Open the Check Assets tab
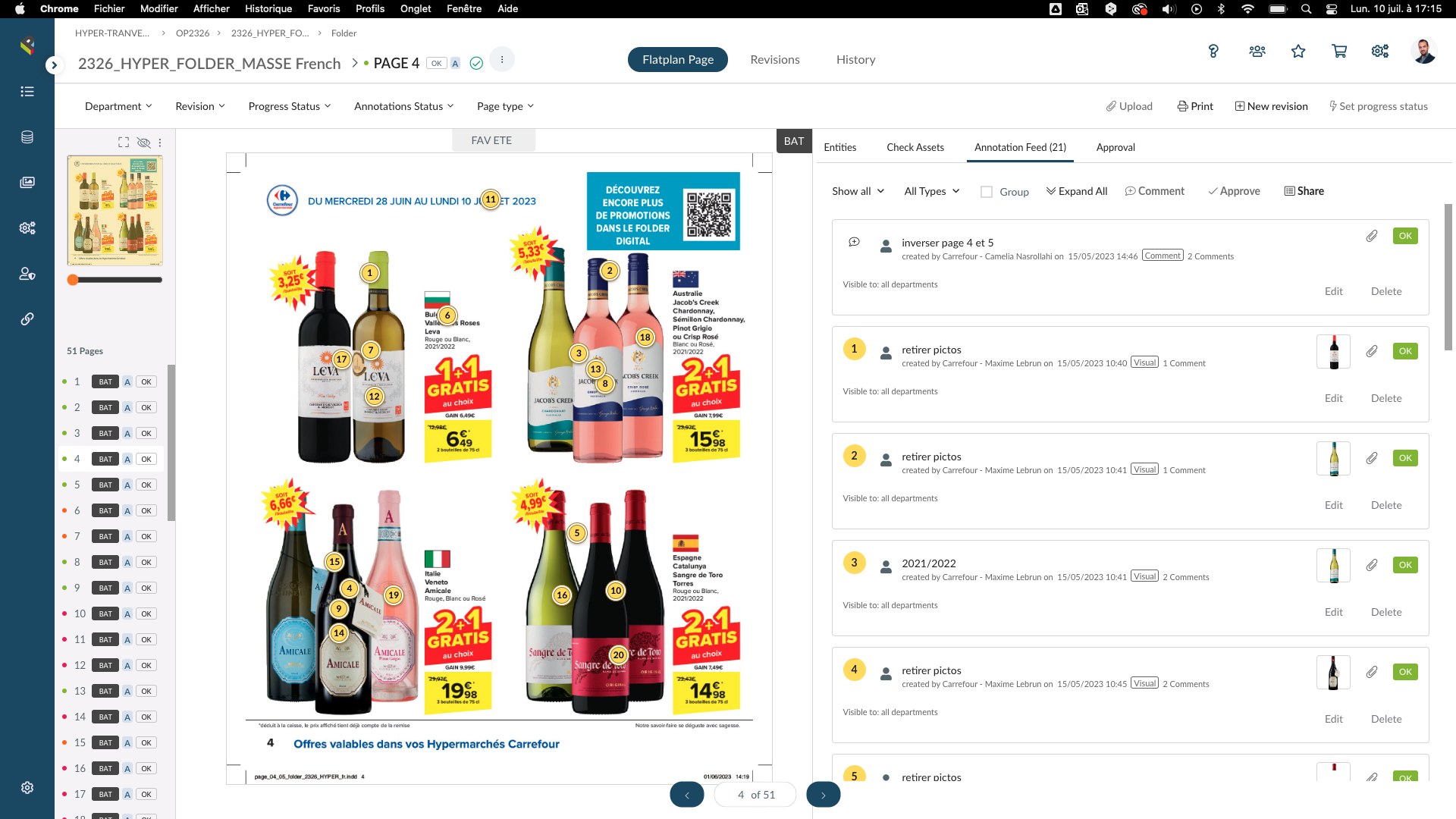The image size is (1456, 819). coord(915,147)
